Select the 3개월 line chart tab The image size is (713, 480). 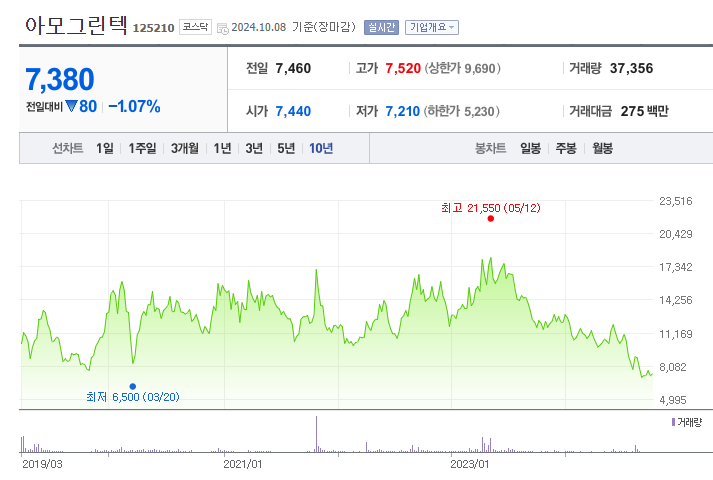[x=185, y=148]
